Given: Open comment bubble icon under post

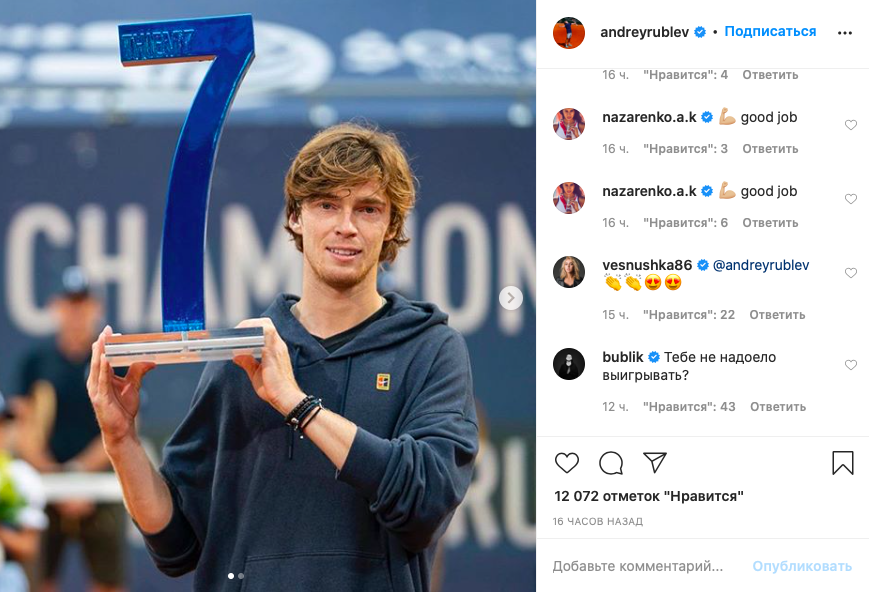Looking at the screenshot, I should pyautogui.click(x=611, y=463).
